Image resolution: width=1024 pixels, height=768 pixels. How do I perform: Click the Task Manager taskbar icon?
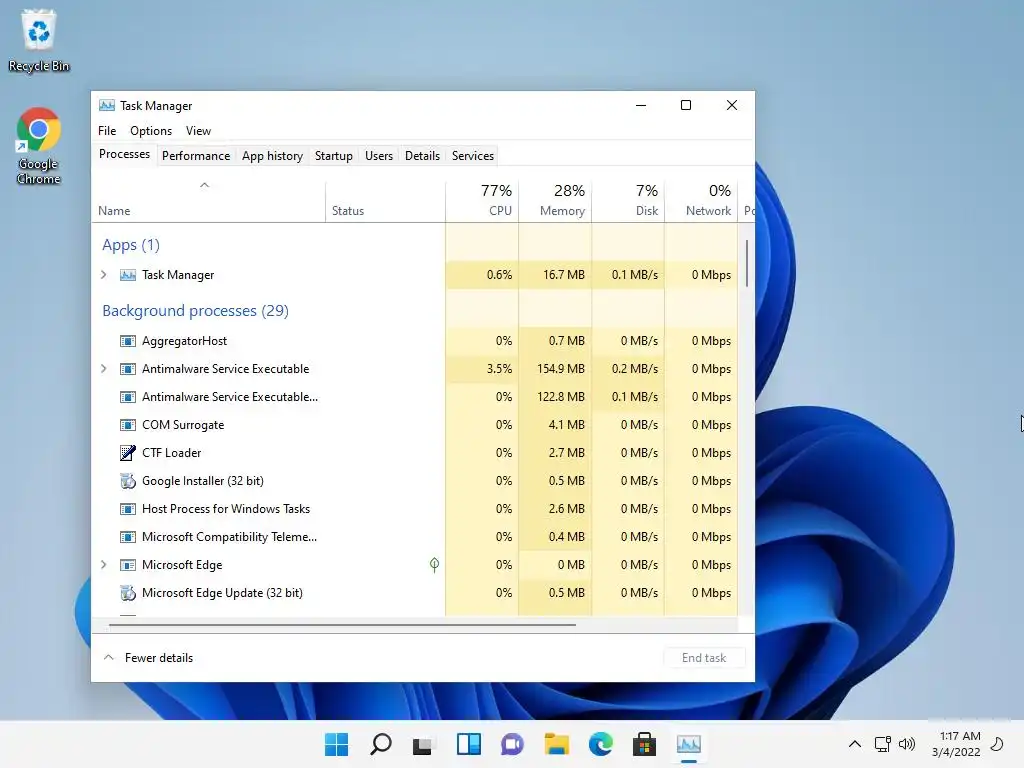[x=688, y=744]
